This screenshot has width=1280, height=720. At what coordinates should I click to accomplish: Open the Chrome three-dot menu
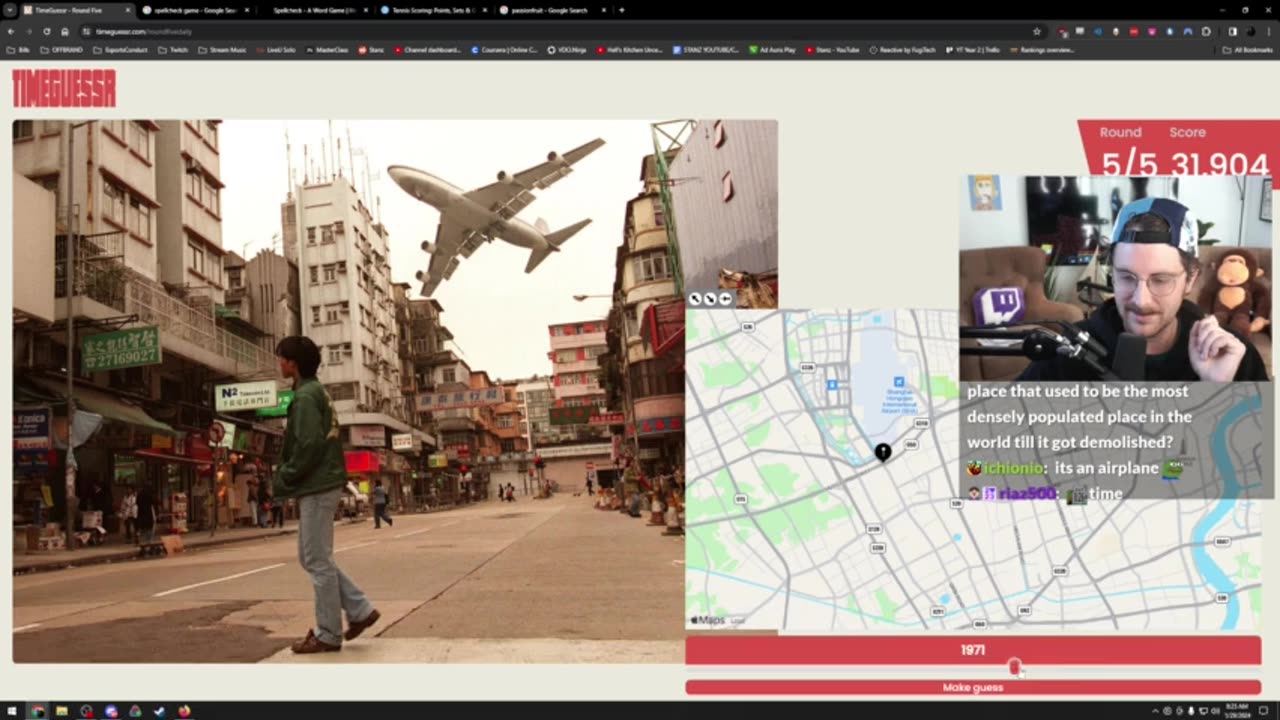[1268, 32]
